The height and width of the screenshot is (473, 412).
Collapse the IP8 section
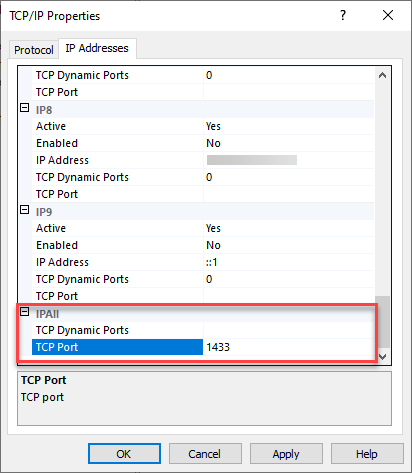coord(25,108)
